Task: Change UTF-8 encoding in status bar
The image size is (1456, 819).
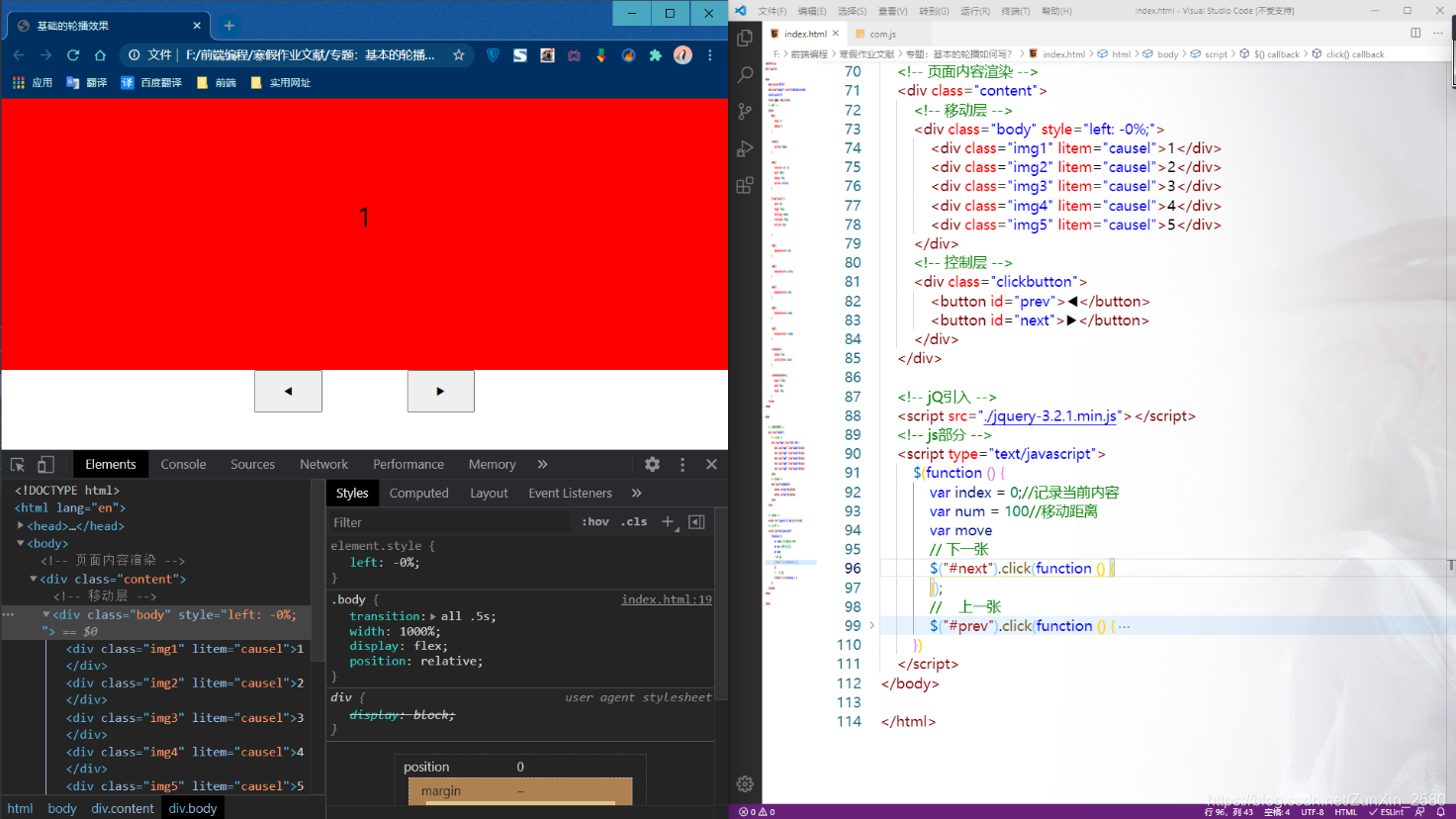Action: (1312, 812)
